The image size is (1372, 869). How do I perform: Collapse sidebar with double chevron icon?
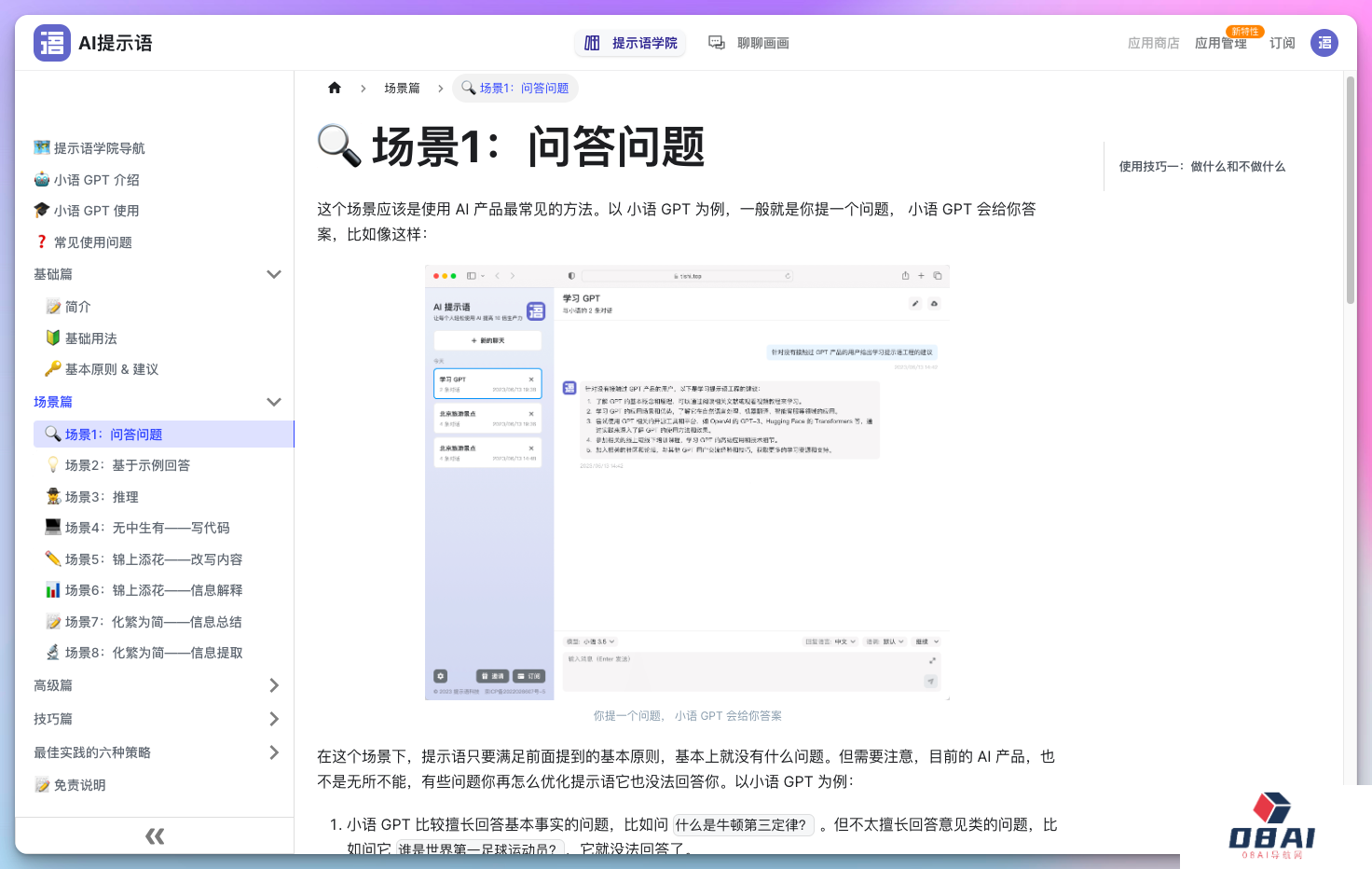(155, 836)
